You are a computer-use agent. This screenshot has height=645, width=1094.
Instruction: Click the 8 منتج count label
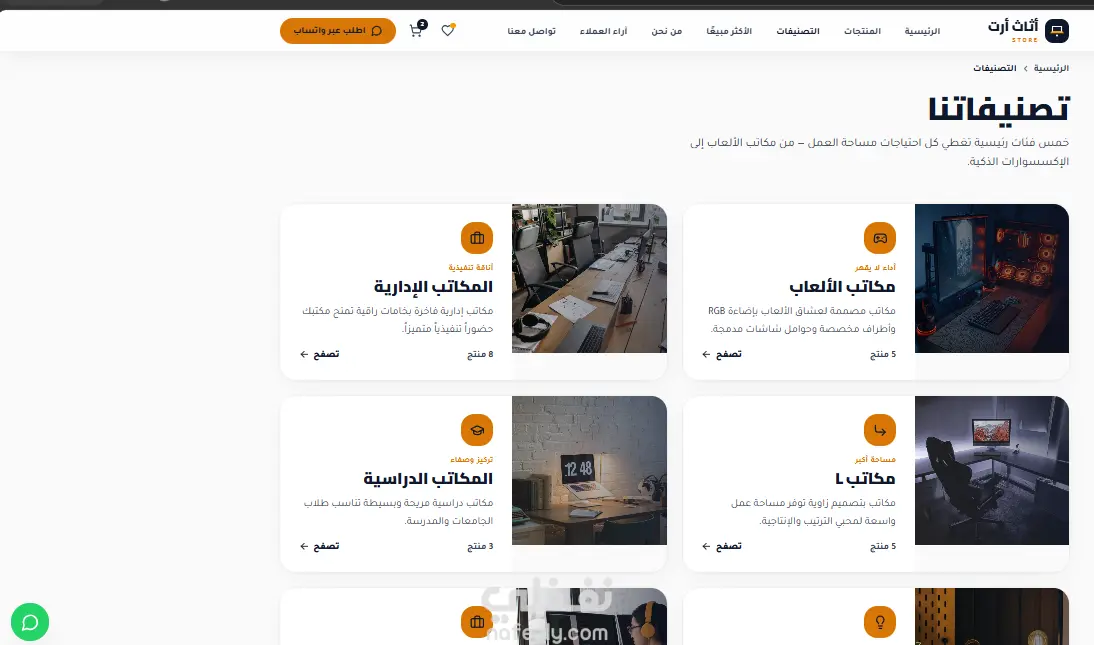[x=480, y=354]
